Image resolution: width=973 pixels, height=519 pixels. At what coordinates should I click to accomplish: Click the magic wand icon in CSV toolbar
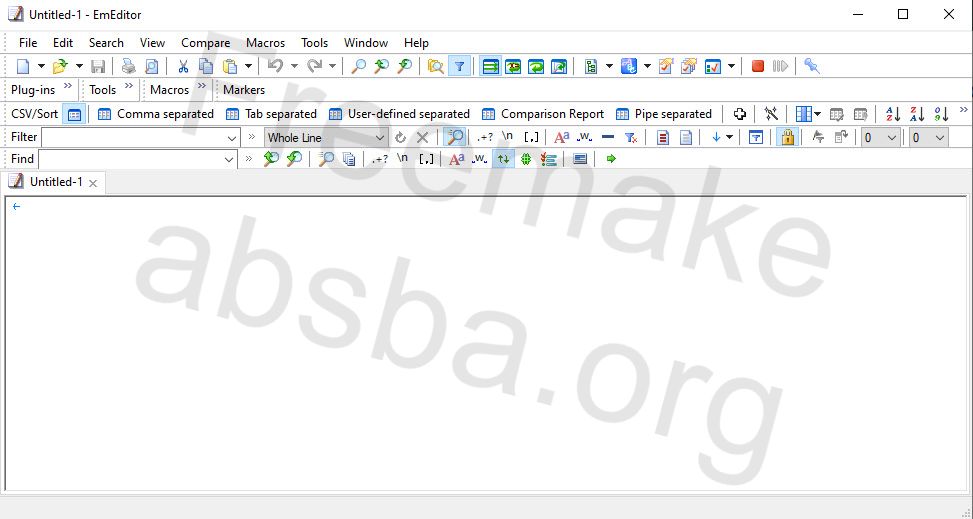[x=771, y=114]
